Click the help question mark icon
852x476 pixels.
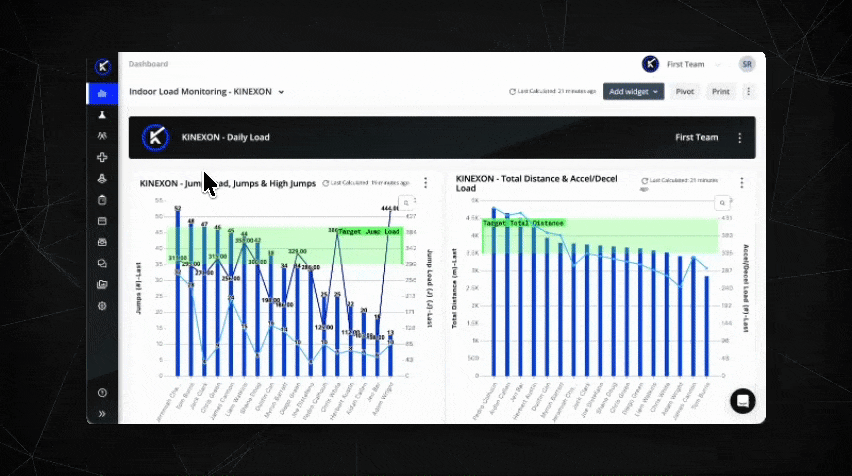point(102,393)
